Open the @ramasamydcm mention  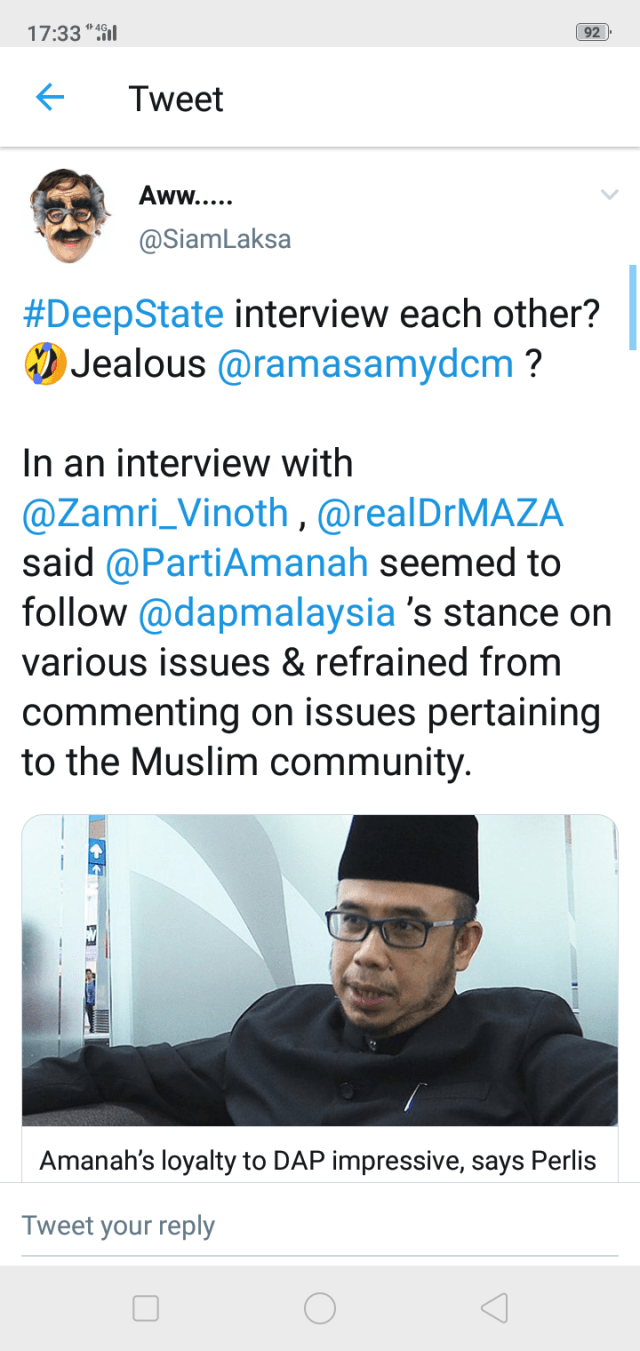tap(366, 364)
